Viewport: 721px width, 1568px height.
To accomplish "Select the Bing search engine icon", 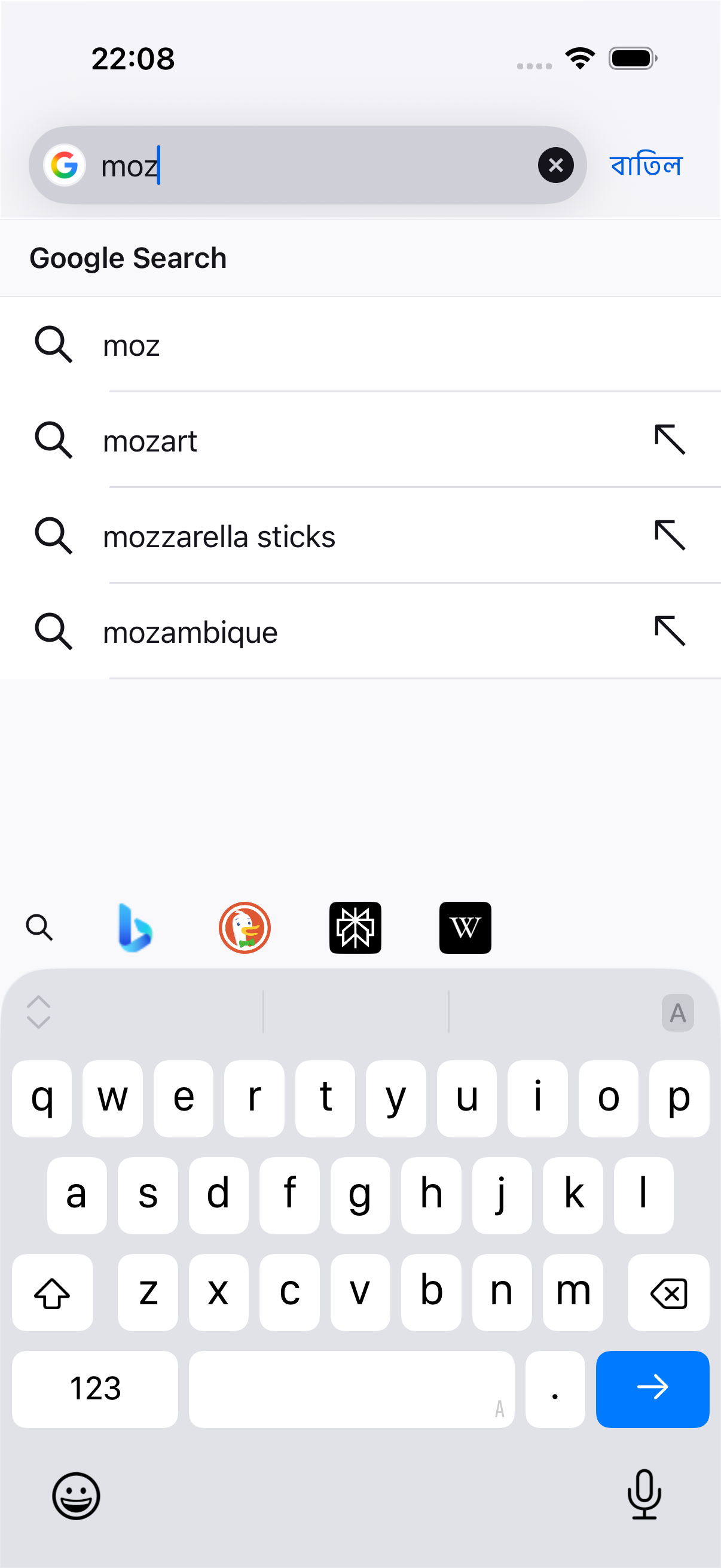I will pyautogui.click(x=135, y=928).
